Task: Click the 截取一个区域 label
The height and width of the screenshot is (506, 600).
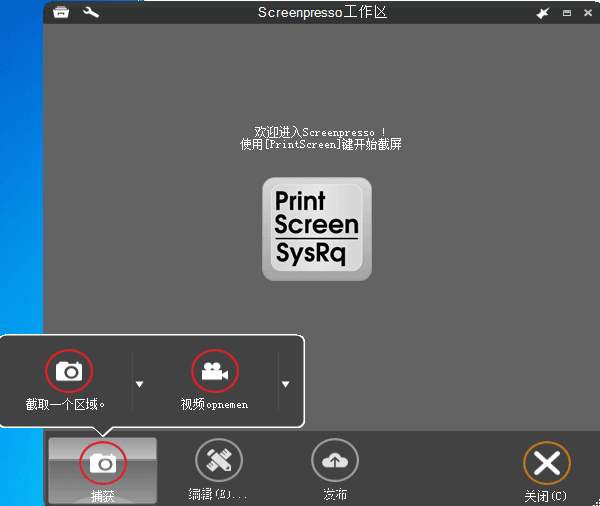Action: pyautogui.click(x=65, y=405)
